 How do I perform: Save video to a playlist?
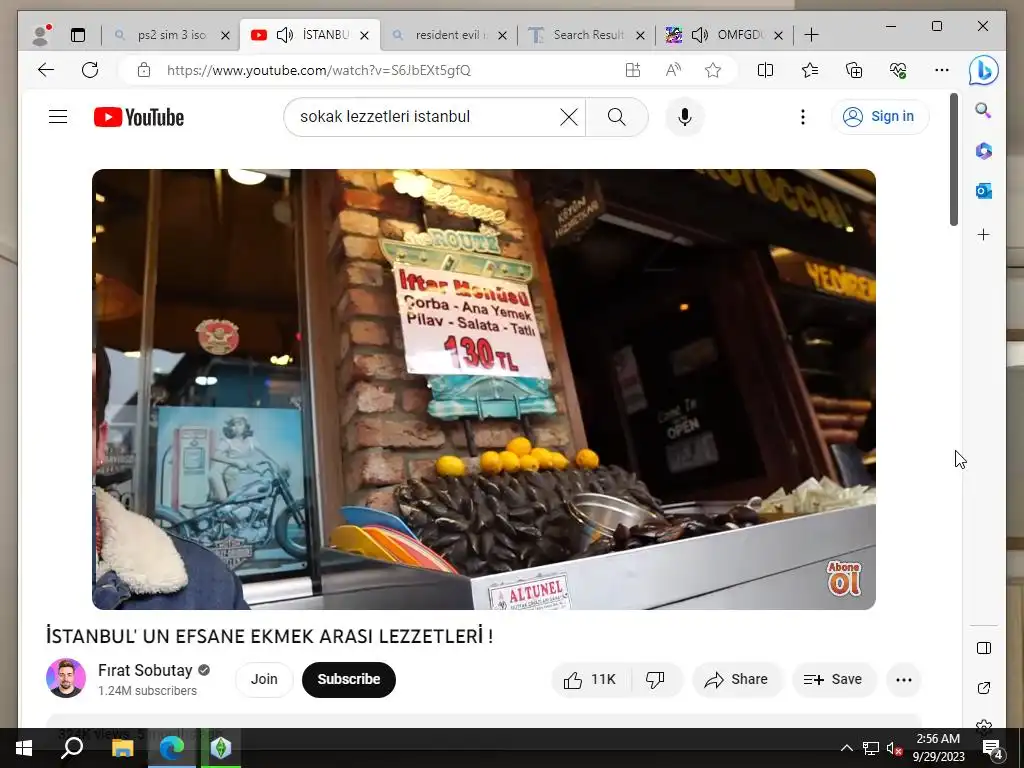coord(833,679)
